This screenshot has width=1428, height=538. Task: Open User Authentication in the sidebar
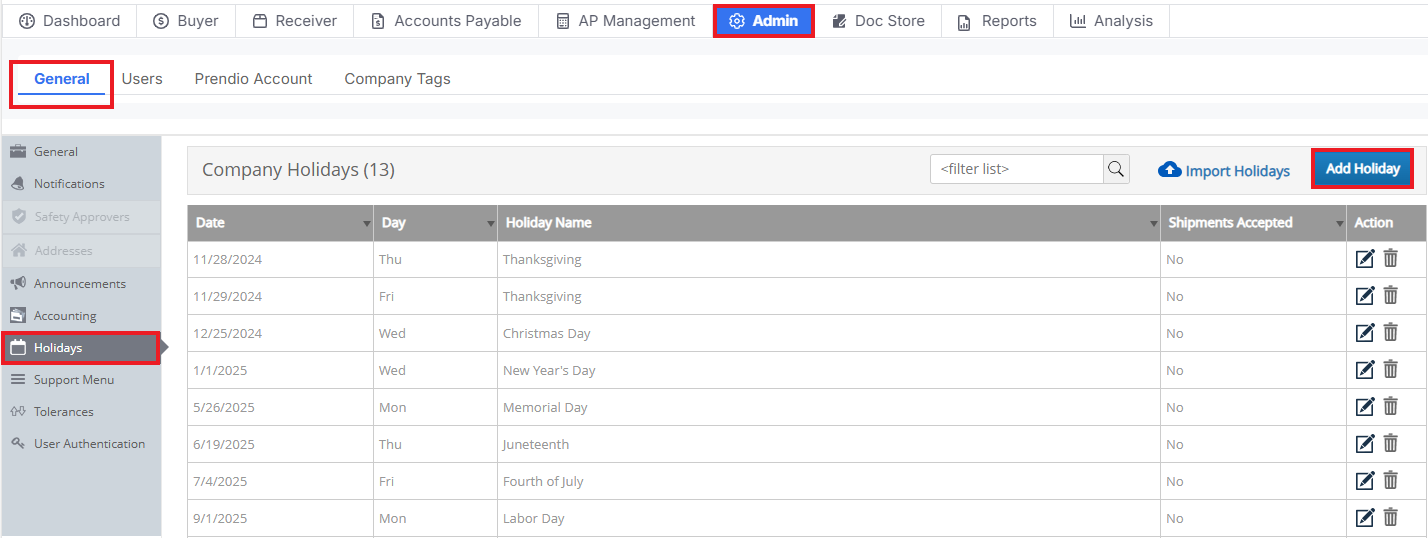pos(81,444)
